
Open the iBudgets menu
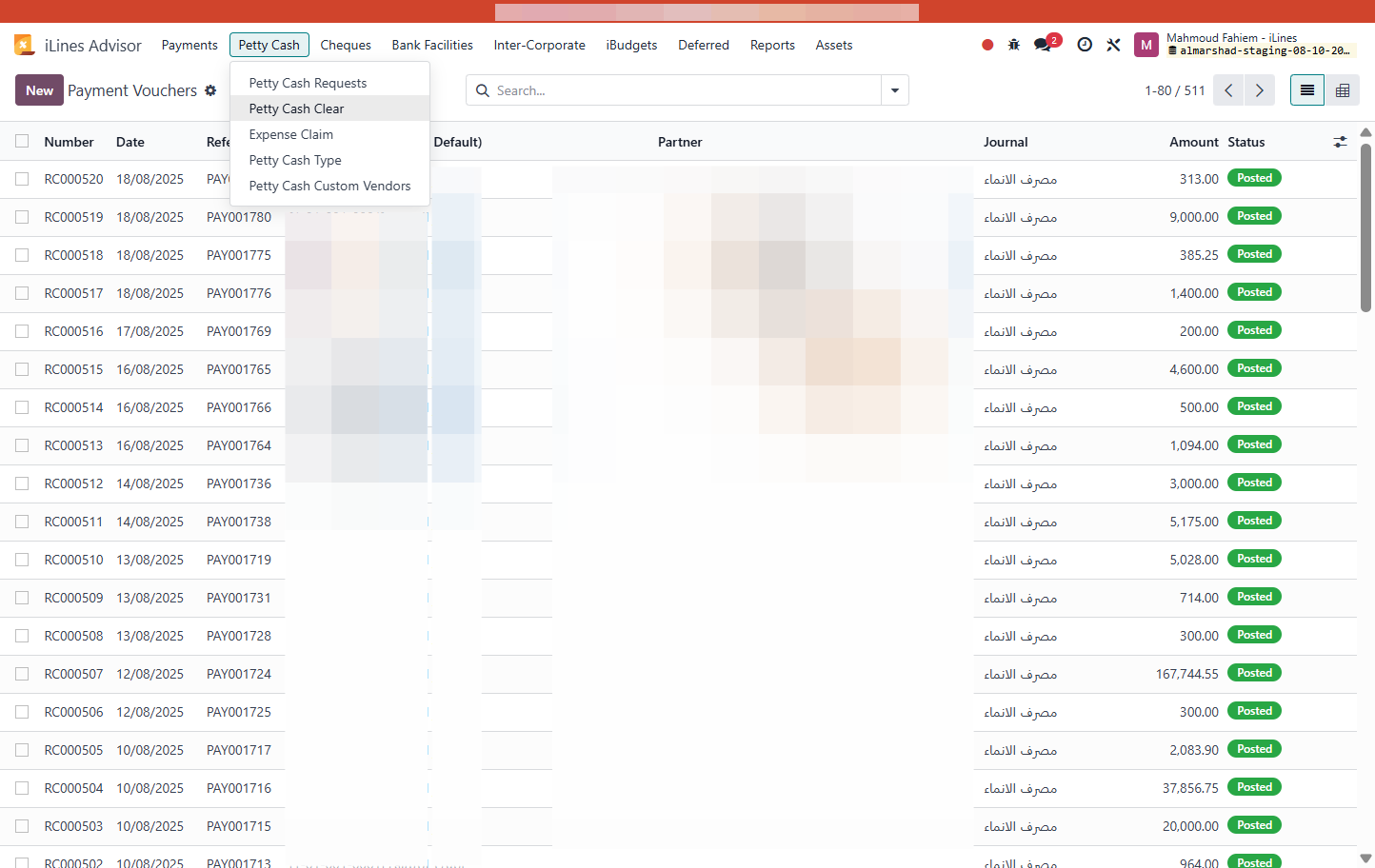point(631,45)
